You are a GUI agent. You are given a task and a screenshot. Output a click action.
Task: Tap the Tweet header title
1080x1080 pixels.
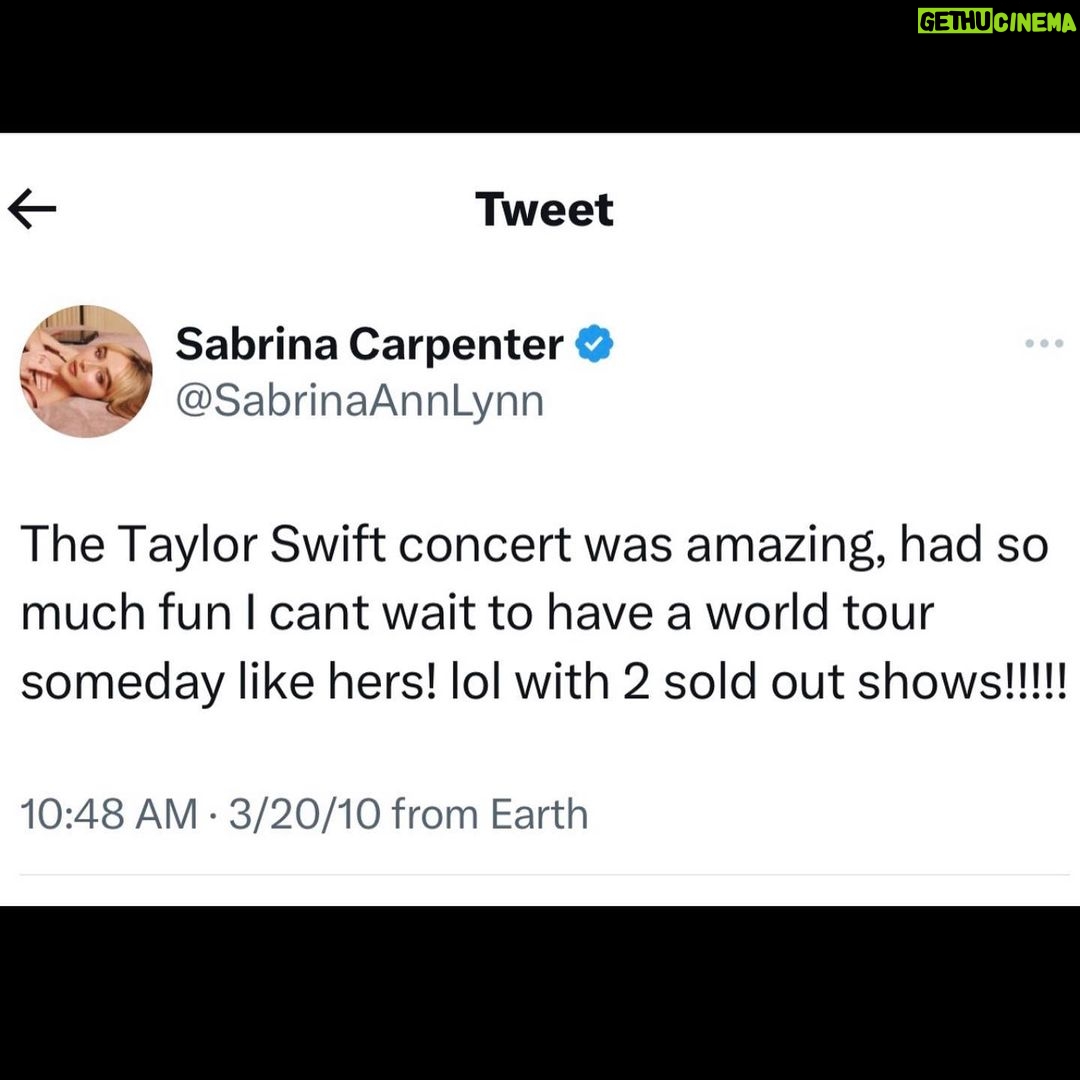coord(544,209)
